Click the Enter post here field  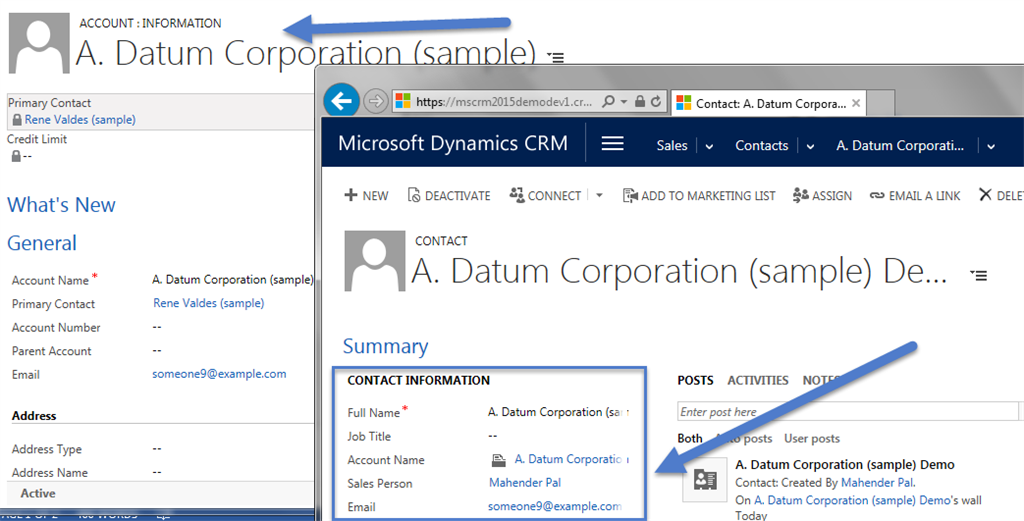point(847,412)
